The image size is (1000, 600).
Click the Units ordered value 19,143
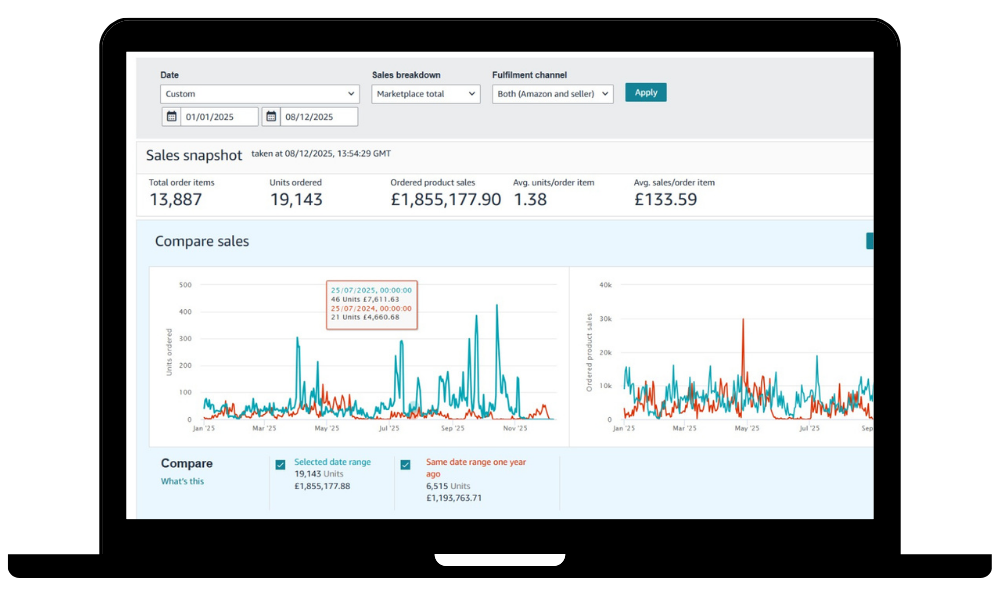click(297, 199)
